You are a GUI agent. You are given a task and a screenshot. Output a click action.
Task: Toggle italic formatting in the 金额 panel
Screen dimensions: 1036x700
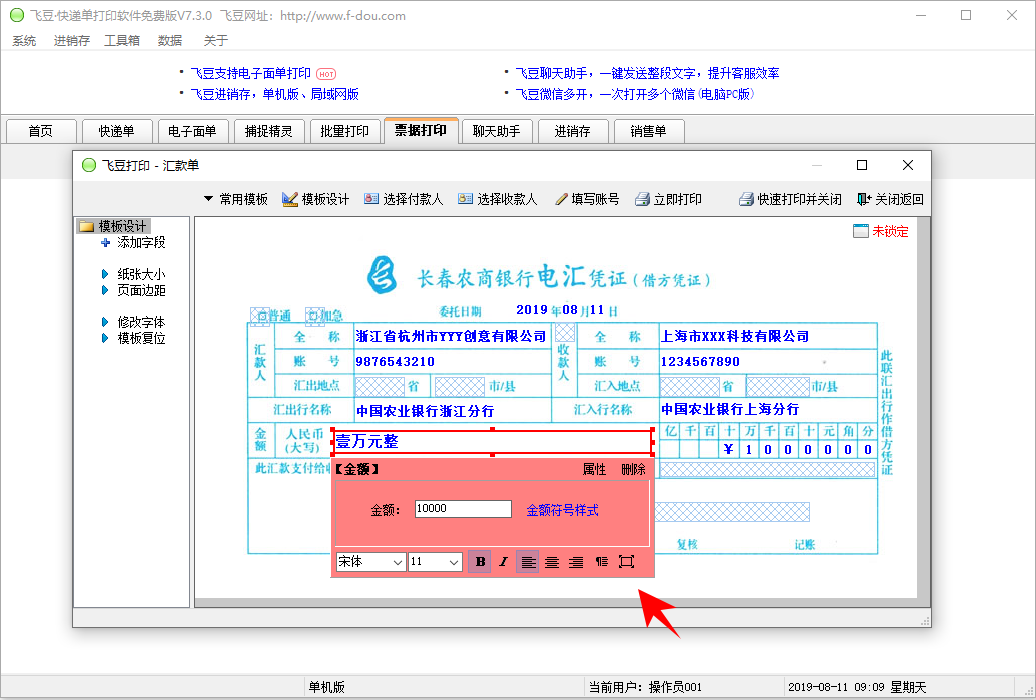point(503,562)
